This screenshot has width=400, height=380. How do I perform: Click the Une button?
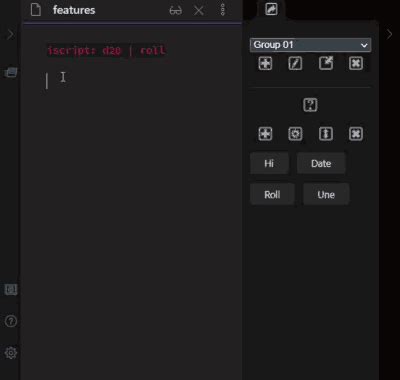(326, 194)
